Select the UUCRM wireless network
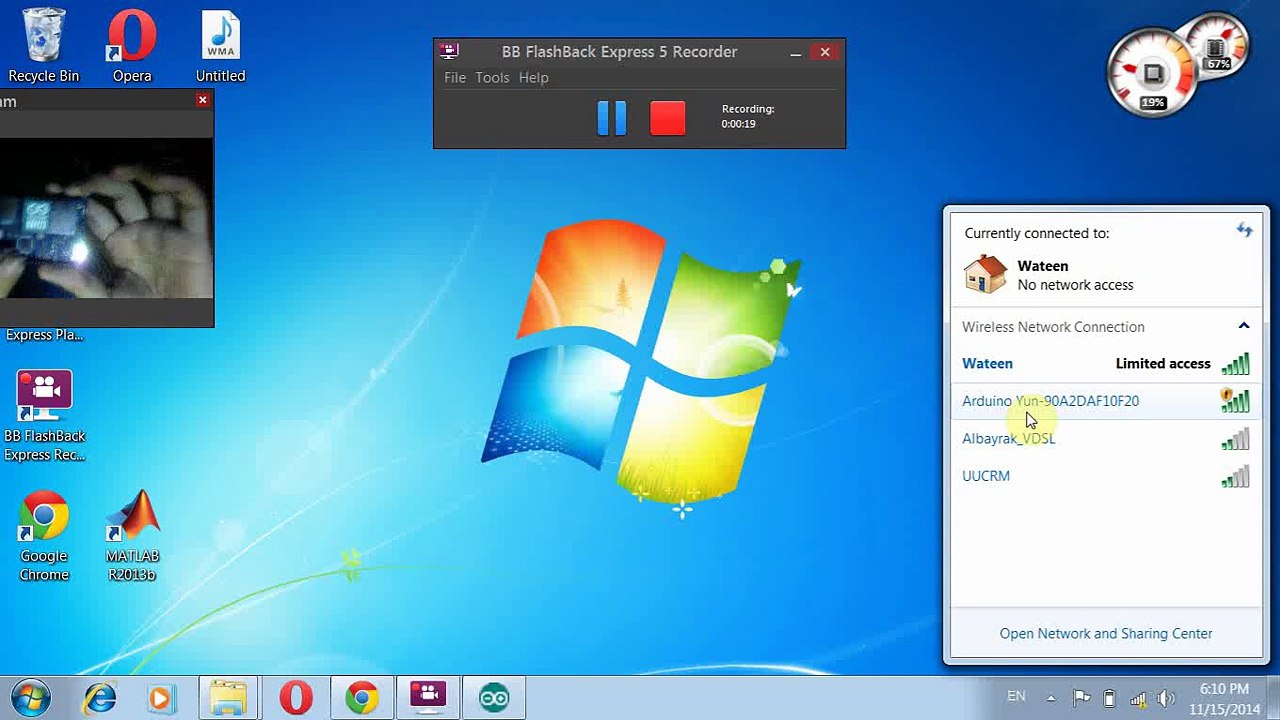Screen dimensions: 1280x720 click(1106, 476)
